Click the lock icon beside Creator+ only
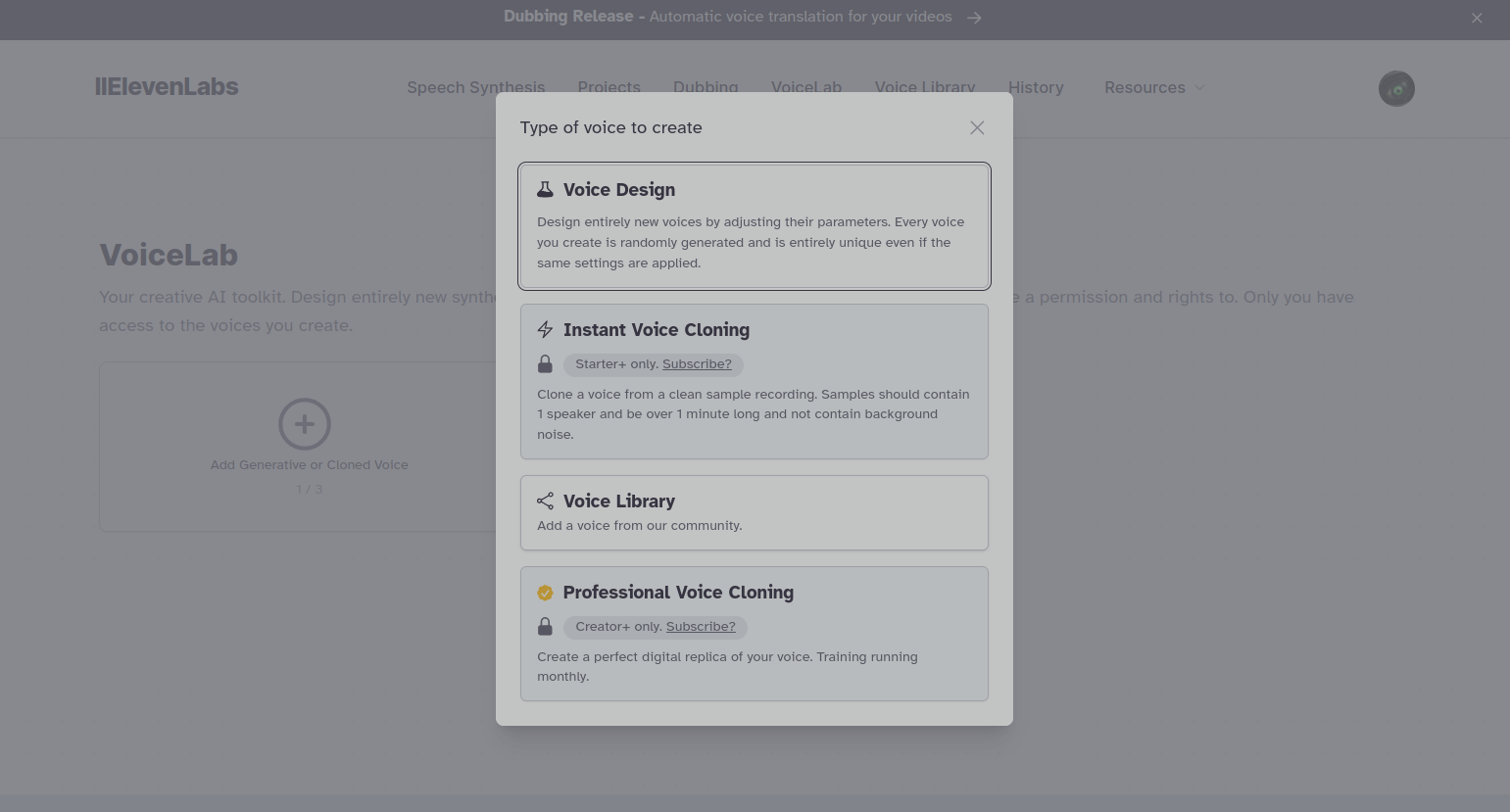The image size is (1510, 812). click(545, 627)
